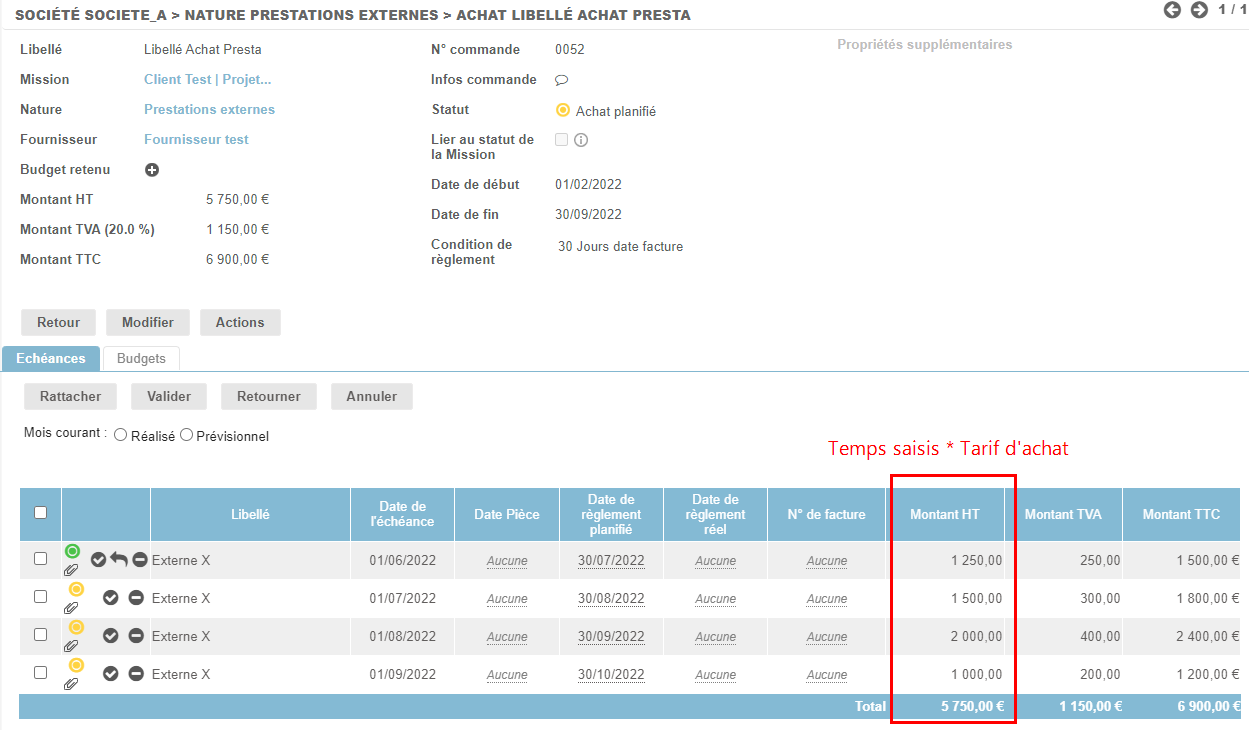Screen dimensions: 1249x730
Task: Open the Actions menu button
Action: tap(240, 322)
